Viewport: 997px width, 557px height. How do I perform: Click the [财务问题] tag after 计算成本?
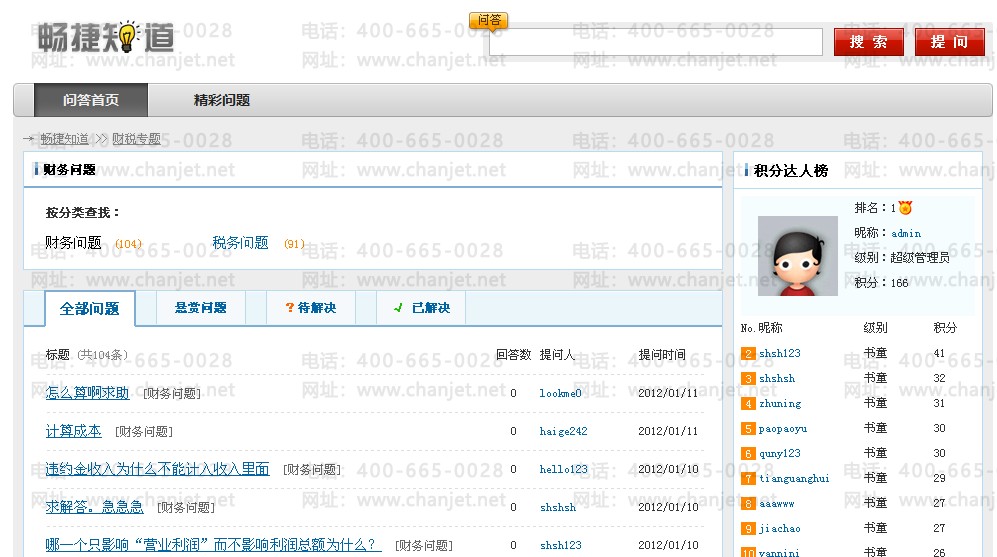pyautogui.click(x=144, y=432)
